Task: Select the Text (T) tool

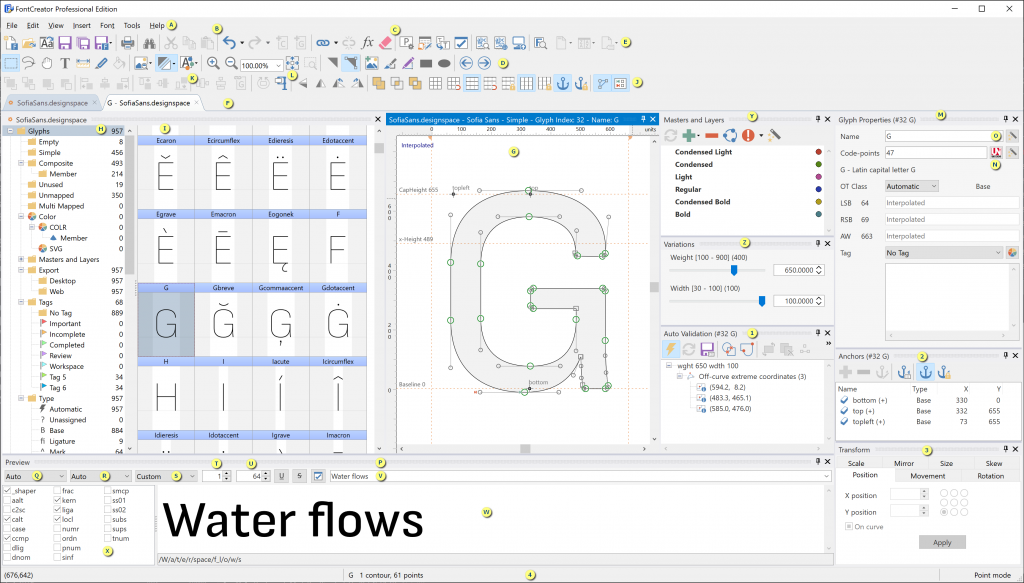Action: pos(65,63)
